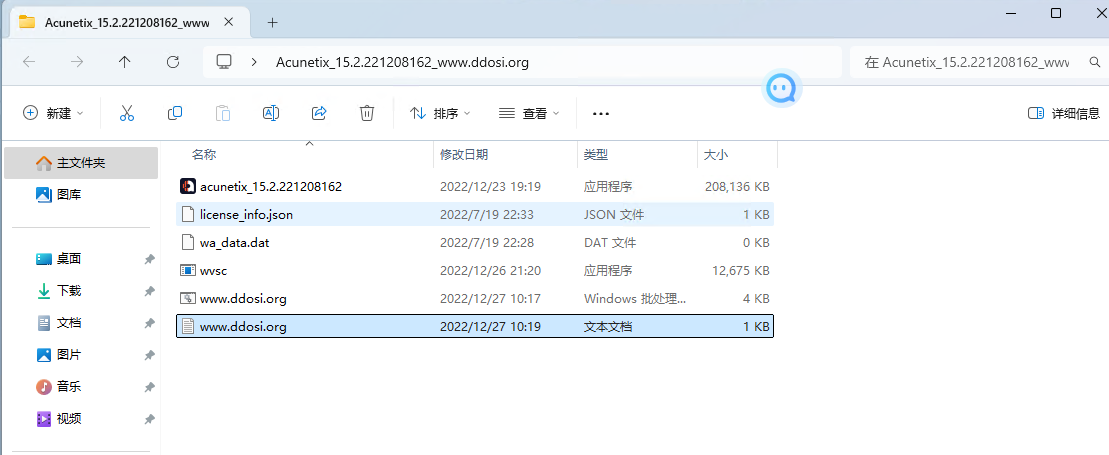Click the batch file icon www.ddosi.org
This screenshot has height=455, width=1109.
[x=187, y=299]
